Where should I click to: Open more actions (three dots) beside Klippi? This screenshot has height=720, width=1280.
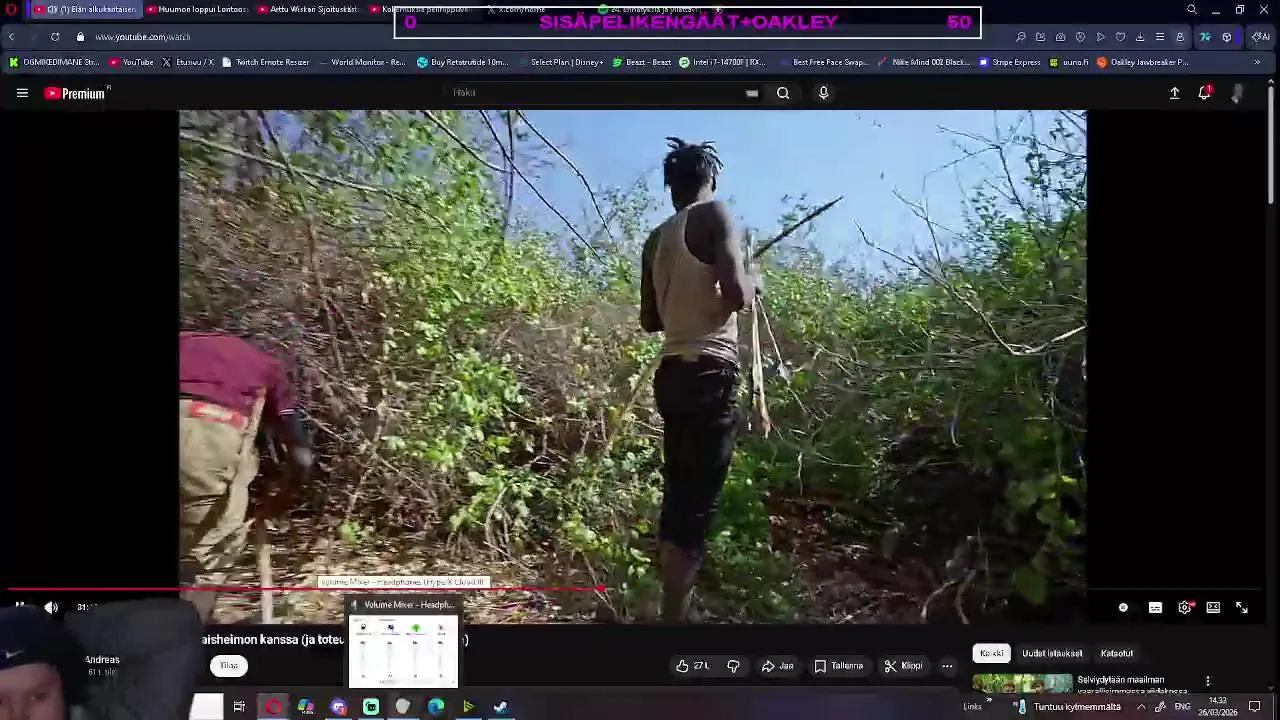[947, 666]
